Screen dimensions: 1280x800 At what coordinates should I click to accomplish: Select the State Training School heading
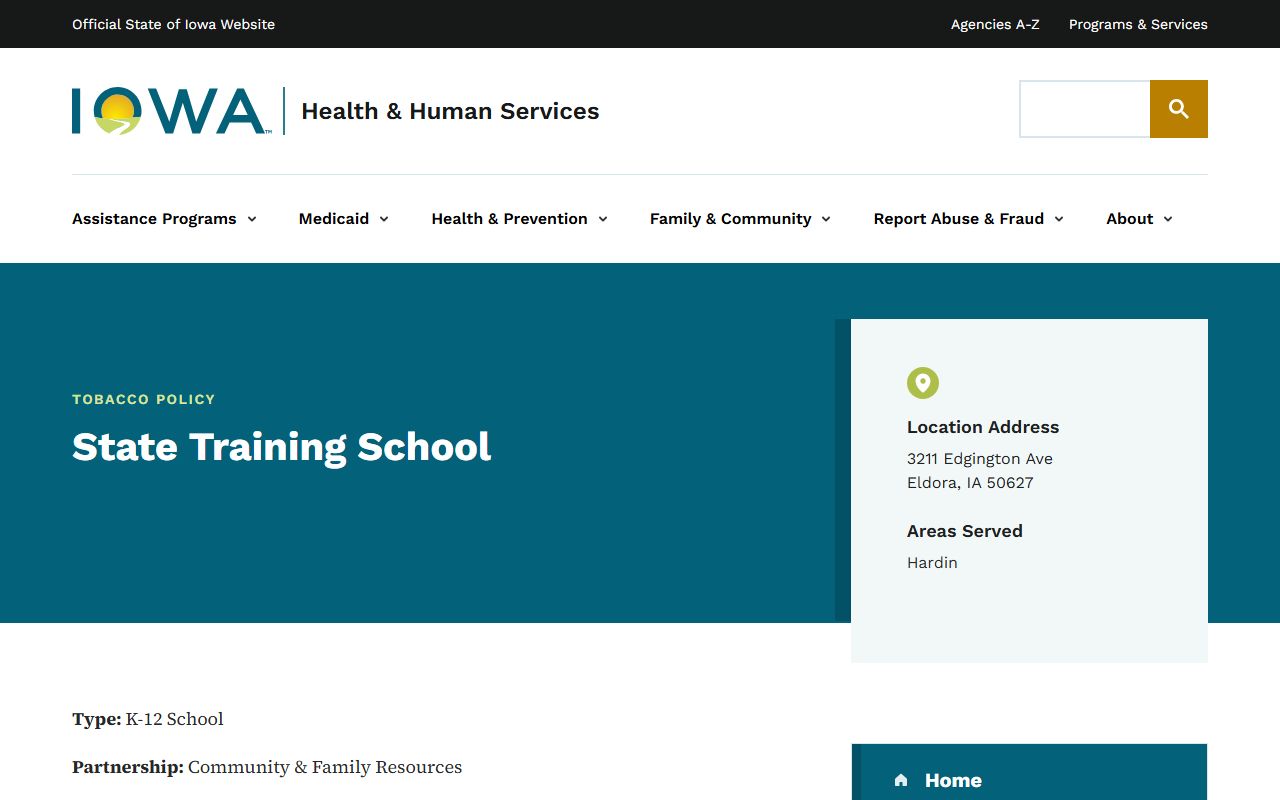click(x=282, y=447)
